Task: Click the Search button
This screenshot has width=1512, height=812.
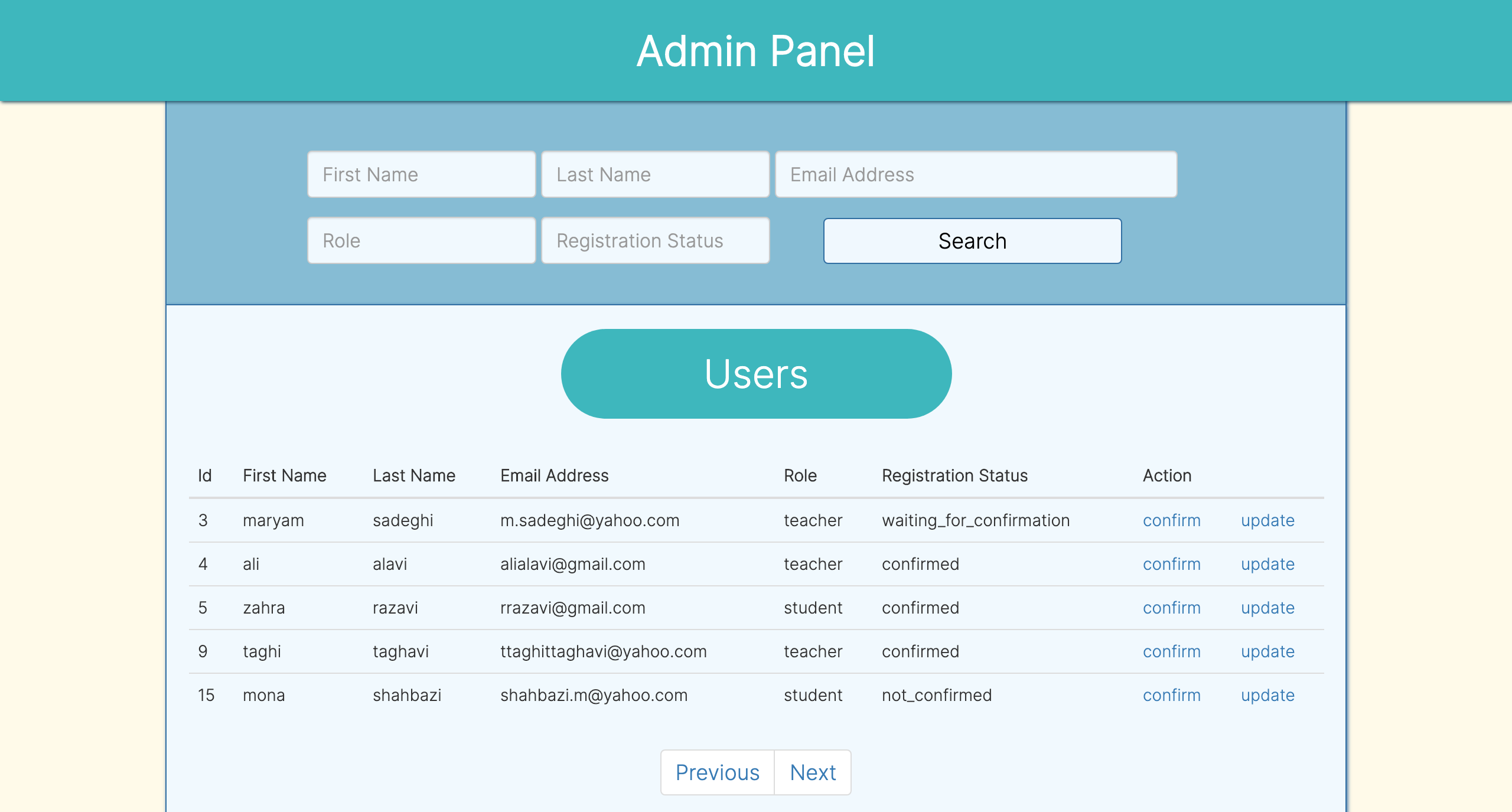Action: (972, 240)
